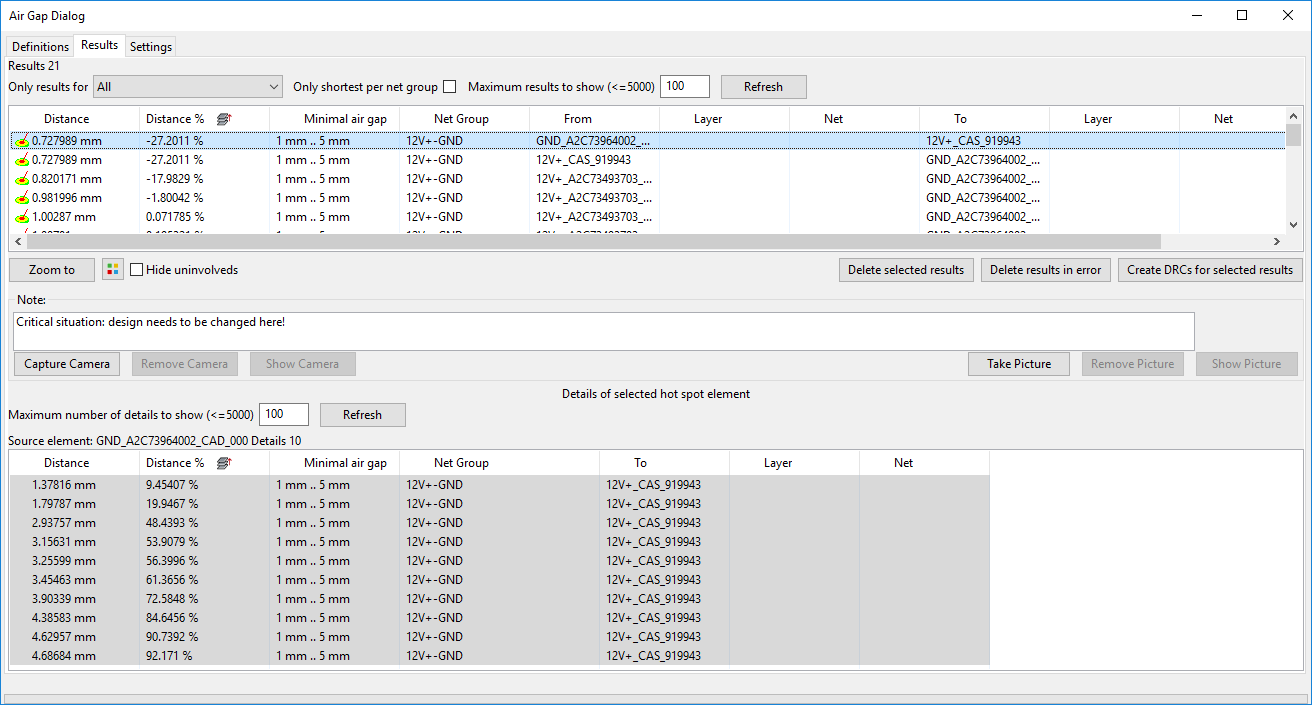Screen dimensions: 1312x705
Task: Click the details value 53.9079 %
Action: pyautogui.click(x=172, y=542)
